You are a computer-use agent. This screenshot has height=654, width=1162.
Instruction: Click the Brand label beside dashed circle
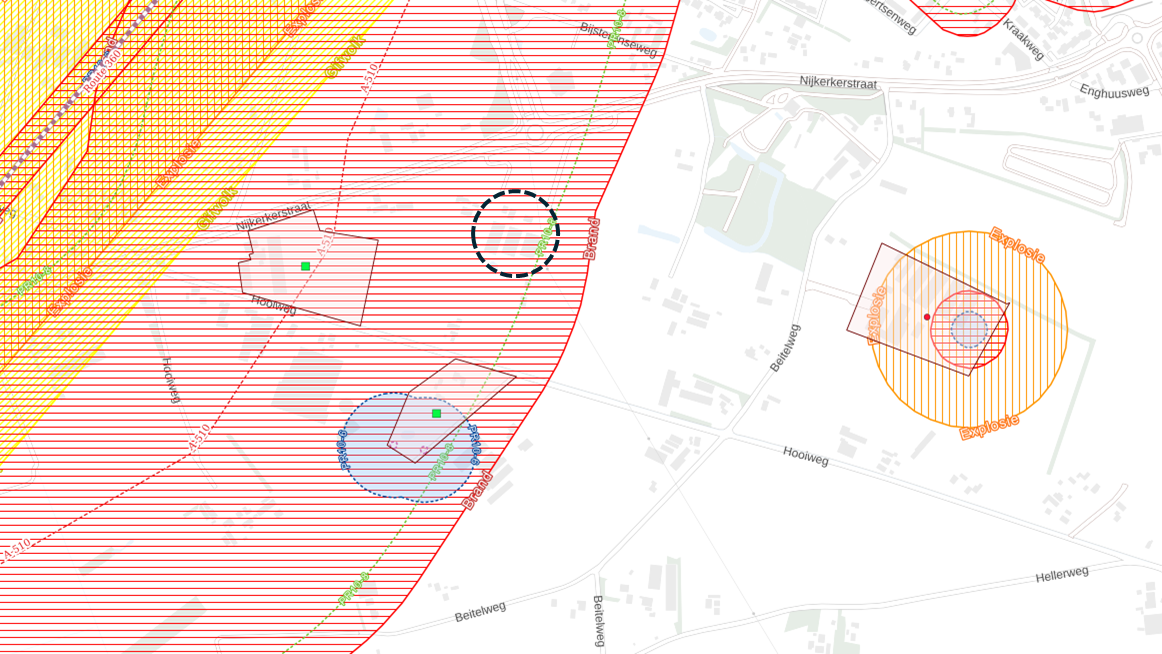click(592, 238)
